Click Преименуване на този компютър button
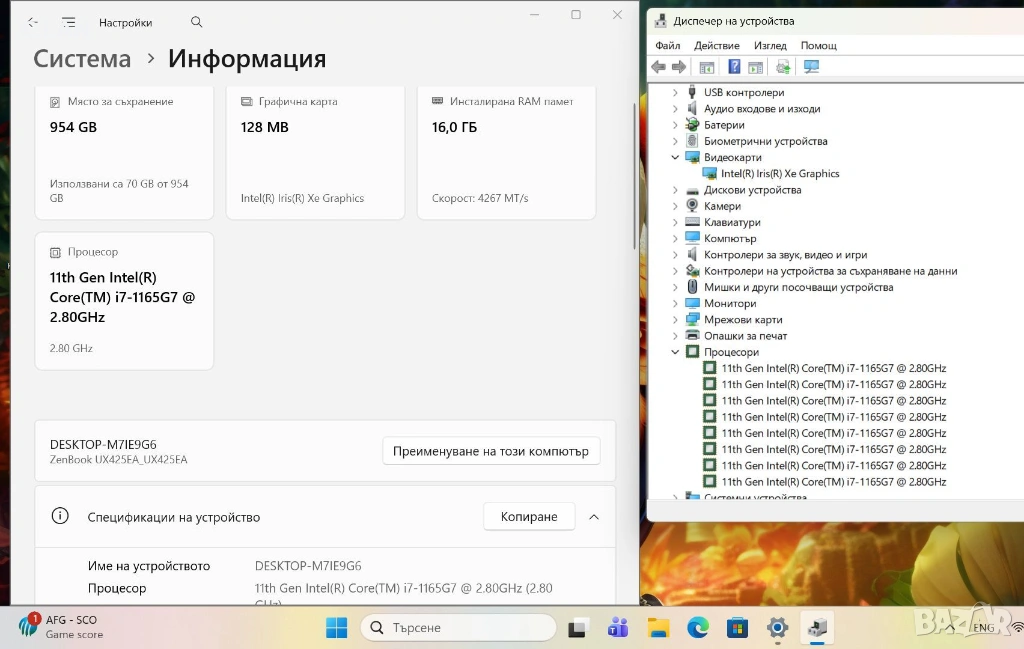This screenshot has width=1024, height=649. pyautogui.click(x=491, y=451)
